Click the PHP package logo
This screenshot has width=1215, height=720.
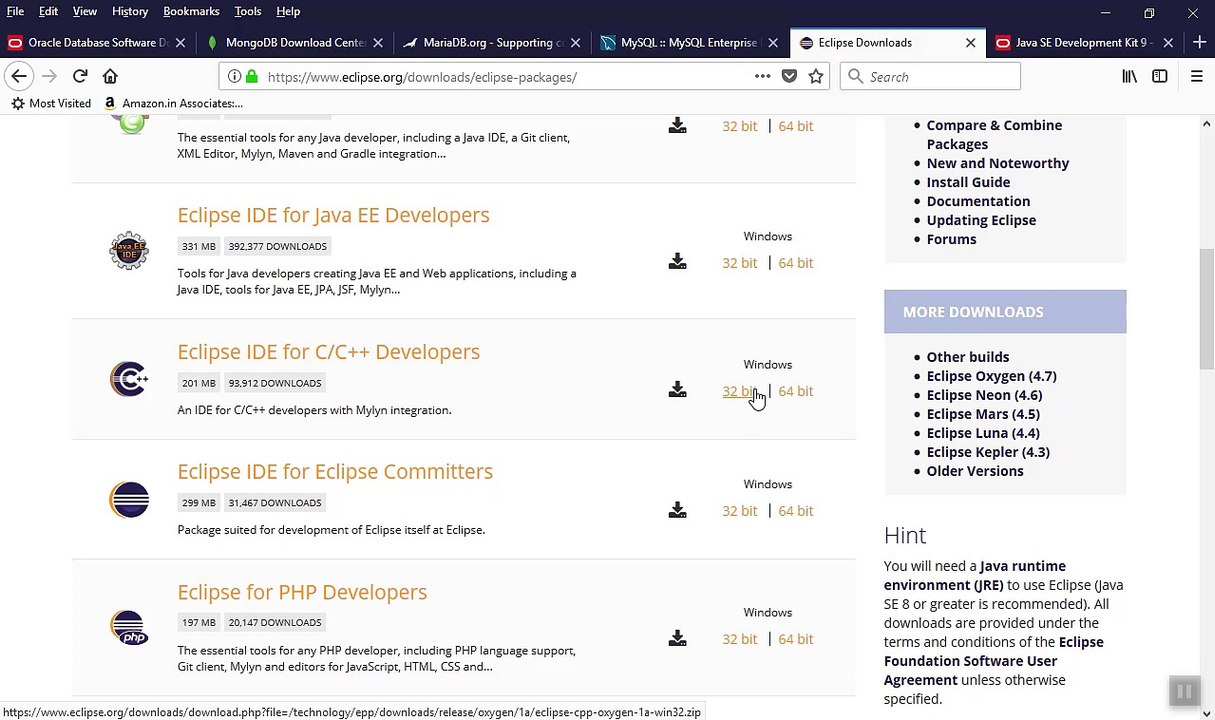130,627
